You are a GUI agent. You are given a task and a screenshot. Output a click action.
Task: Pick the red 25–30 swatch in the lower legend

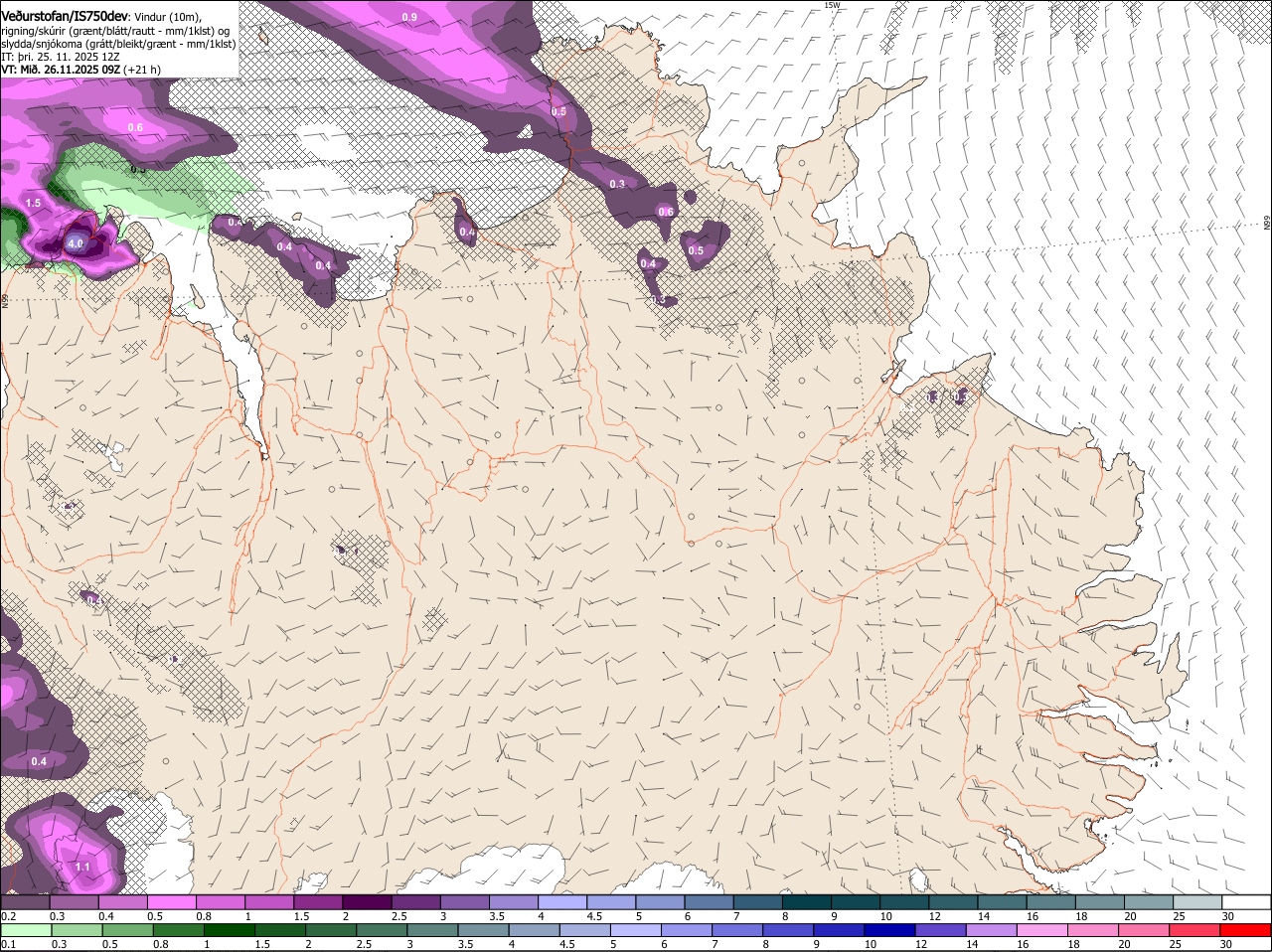(x=1194, y=930)
